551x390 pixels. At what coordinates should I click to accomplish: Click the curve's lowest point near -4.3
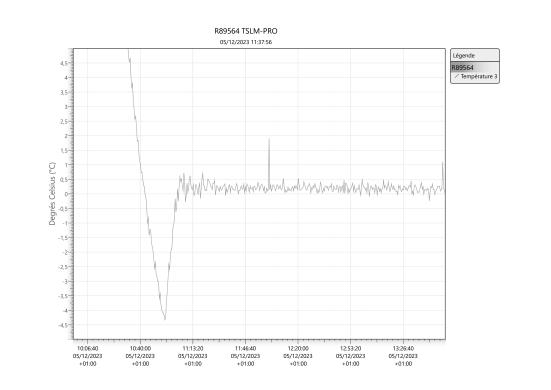(x=165, y=318)
